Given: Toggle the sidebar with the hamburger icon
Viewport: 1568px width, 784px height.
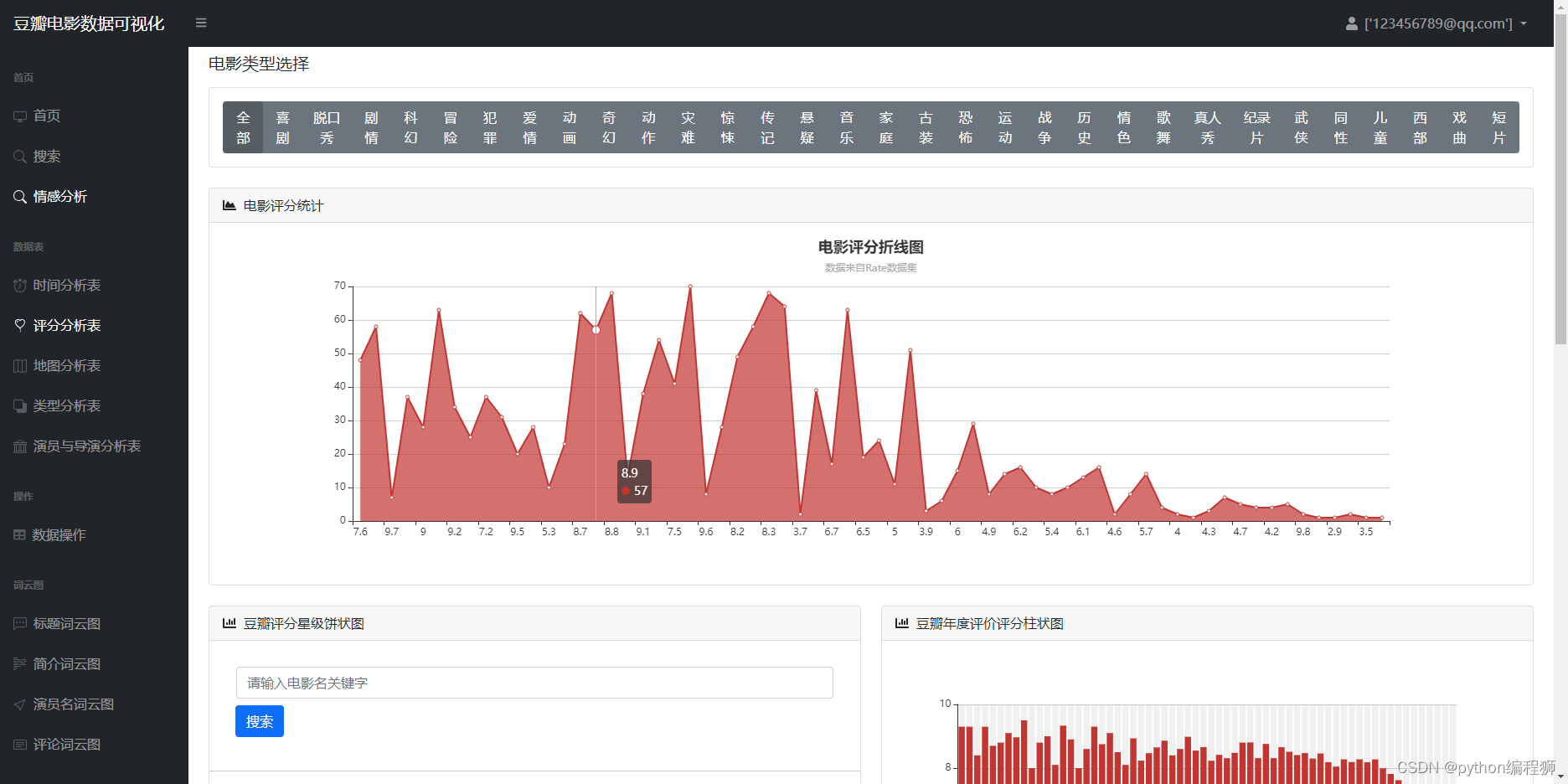Looking at the screenshot, I should (200, 23).
